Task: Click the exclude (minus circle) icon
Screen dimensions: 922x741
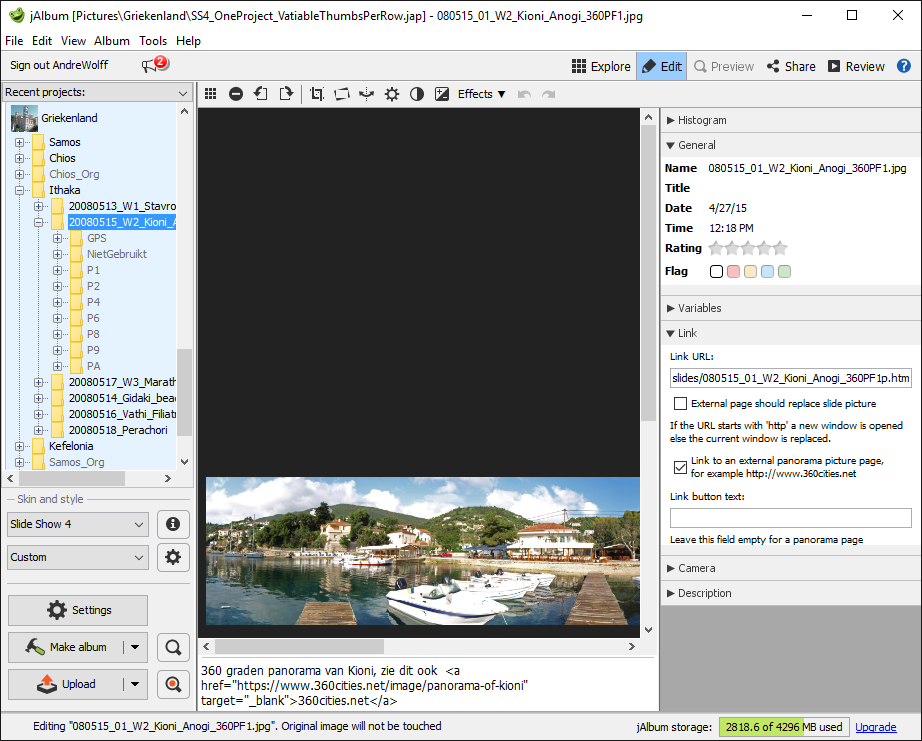Action: click(236, 94)
